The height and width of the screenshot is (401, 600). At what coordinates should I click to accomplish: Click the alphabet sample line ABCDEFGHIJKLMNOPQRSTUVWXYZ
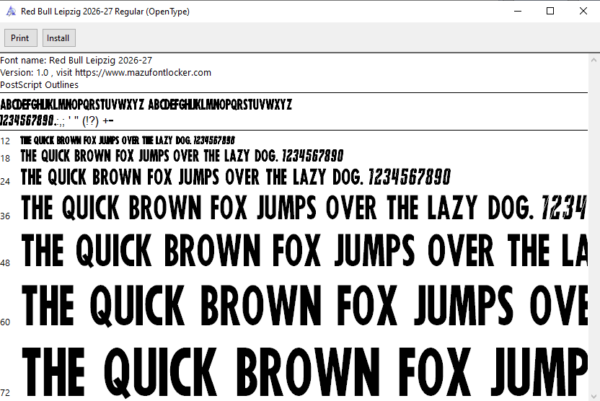pyautogui.click(x=146, y=104)
